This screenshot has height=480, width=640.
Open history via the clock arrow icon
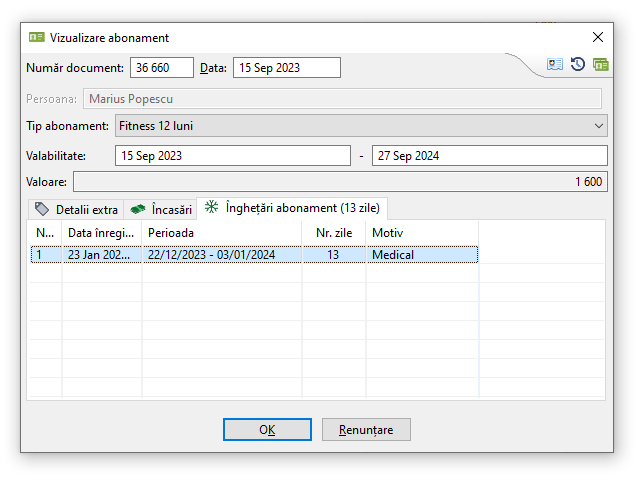578,64
